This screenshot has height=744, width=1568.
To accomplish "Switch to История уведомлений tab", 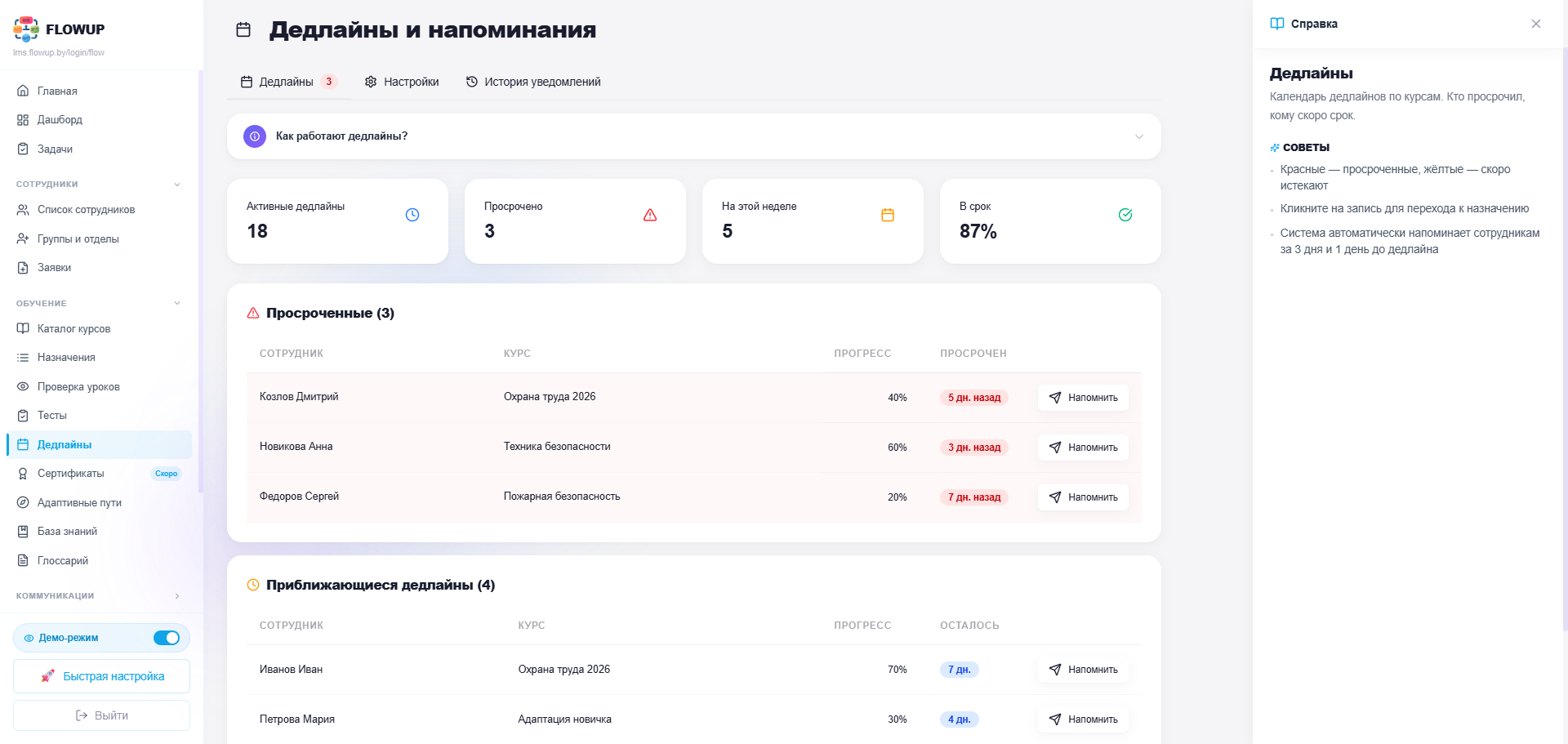I will pyautogui.click(x=533, y=82).
